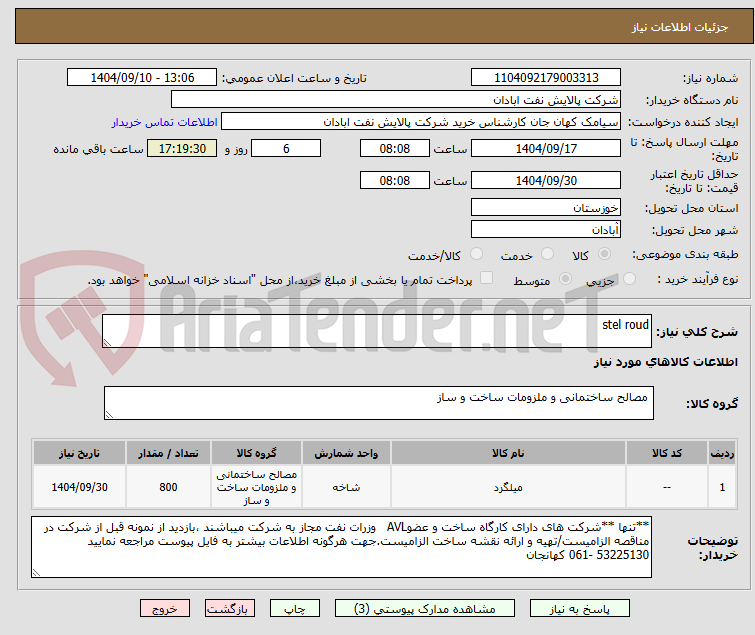Image resolution: width=755 pixels, height=635 pixels.
Task: Click the تعداد / مقدار column header
Action: 168,453
